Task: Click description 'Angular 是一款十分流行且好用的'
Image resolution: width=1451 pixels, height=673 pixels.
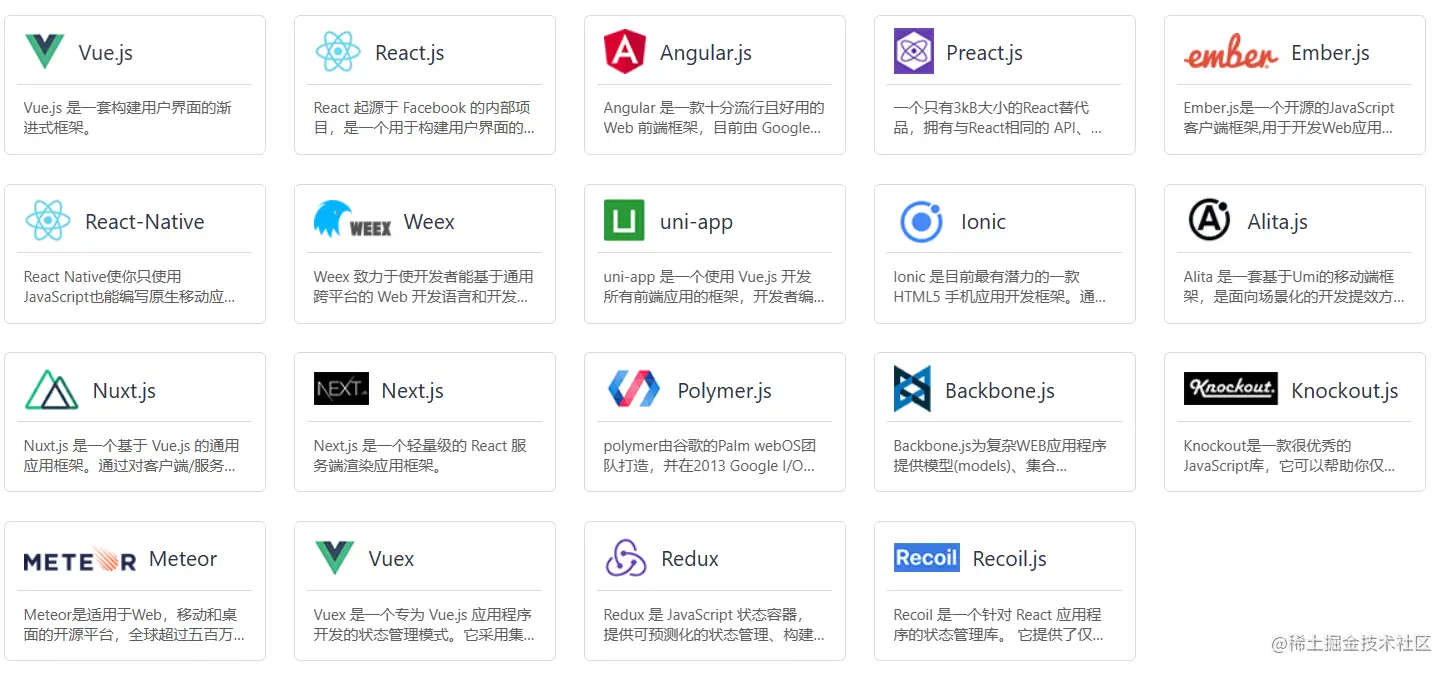Action: (x=714, y=118)
